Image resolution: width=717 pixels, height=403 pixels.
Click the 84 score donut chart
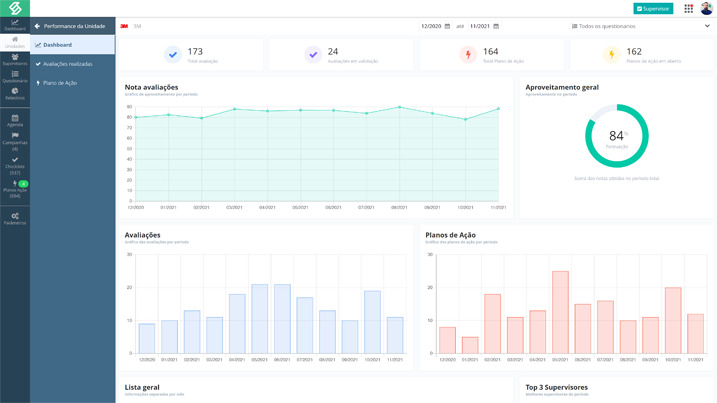(617, 136)
